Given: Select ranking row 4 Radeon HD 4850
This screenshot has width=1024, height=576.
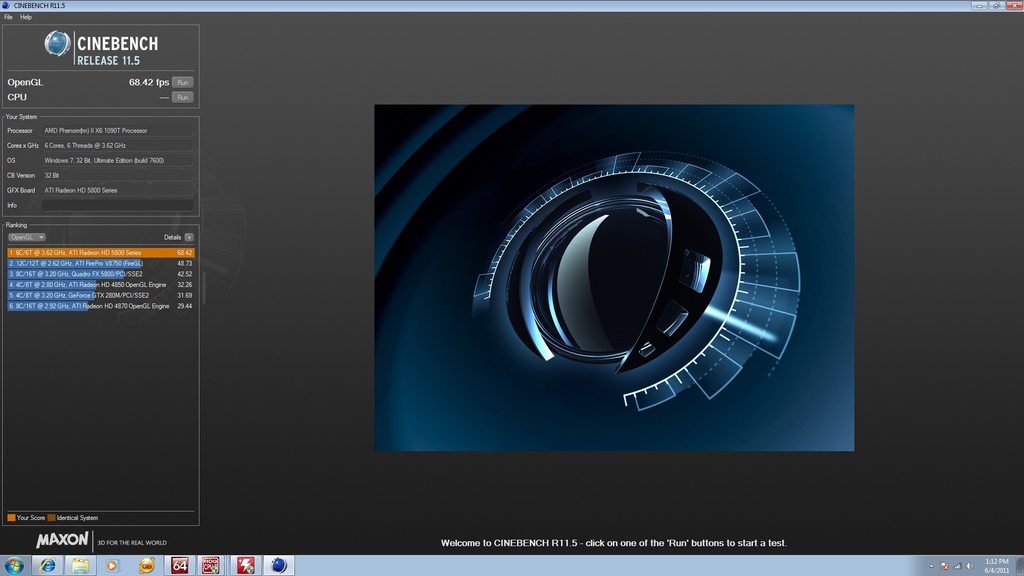Looking at the screenshot, I should pyautogui.click(x=101, y=285).
